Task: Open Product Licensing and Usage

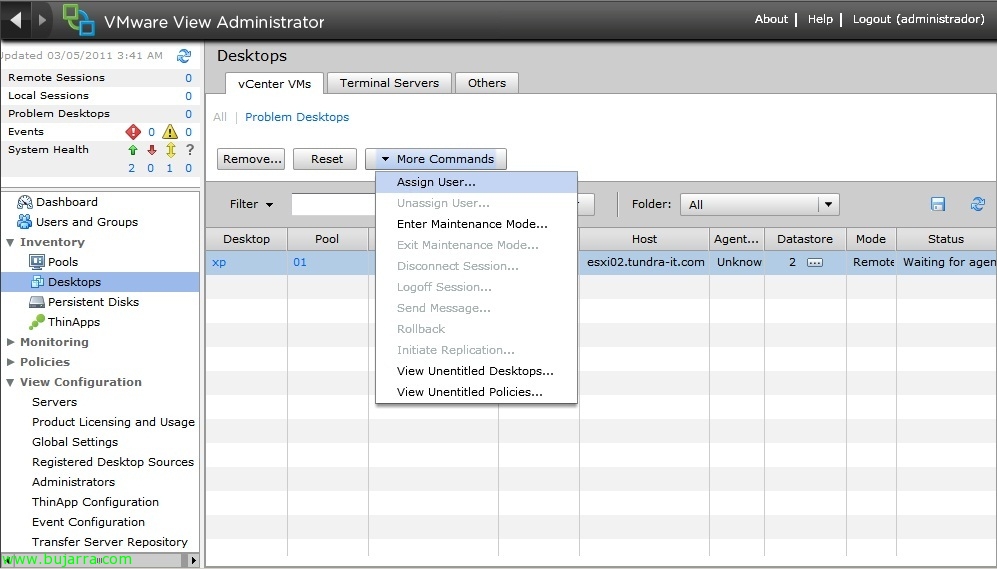Action: point(113,422)
